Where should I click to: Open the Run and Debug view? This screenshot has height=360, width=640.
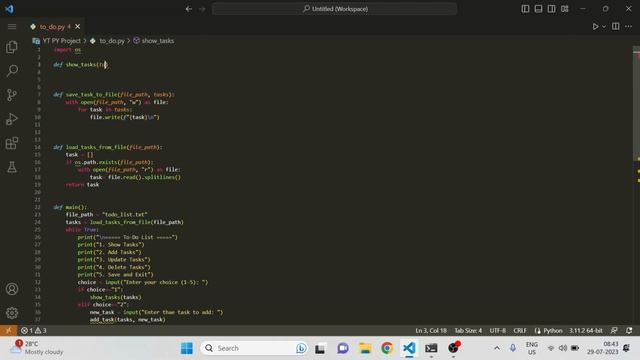coord(12,119)
